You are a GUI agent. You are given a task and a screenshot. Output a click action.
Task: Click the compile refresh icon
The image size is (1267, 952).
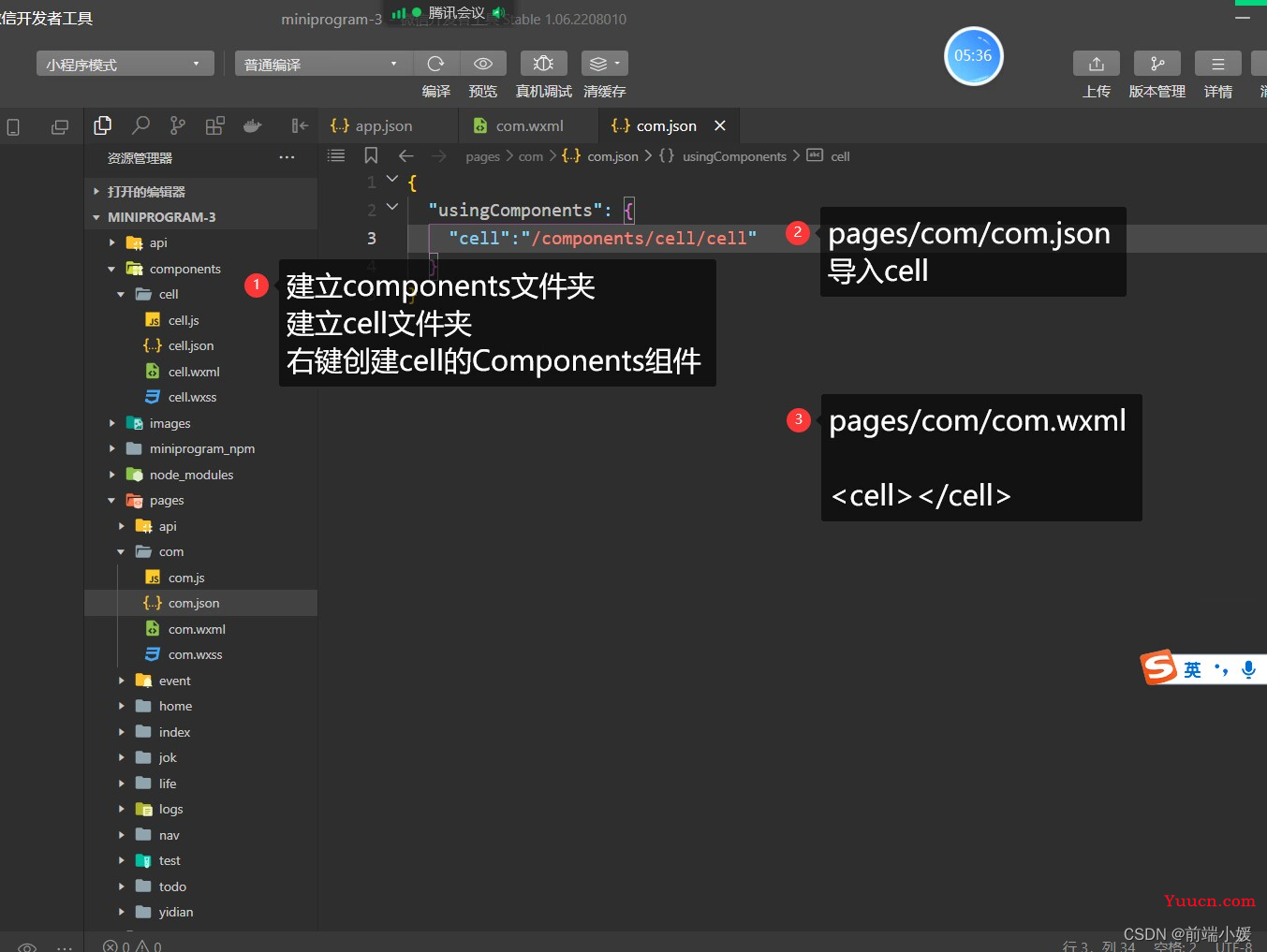click(435, 64)
